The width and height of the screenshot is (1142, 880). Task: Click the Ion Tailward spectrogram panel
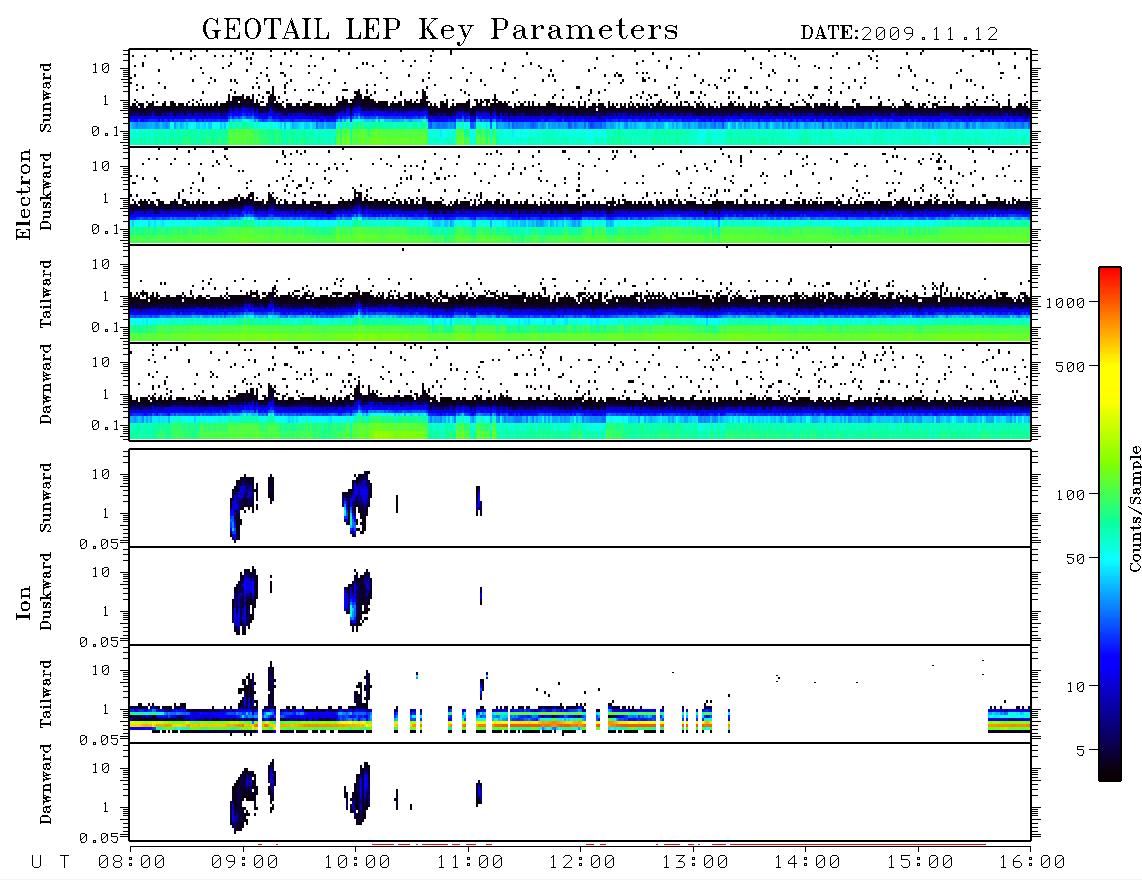click(580, 694)
